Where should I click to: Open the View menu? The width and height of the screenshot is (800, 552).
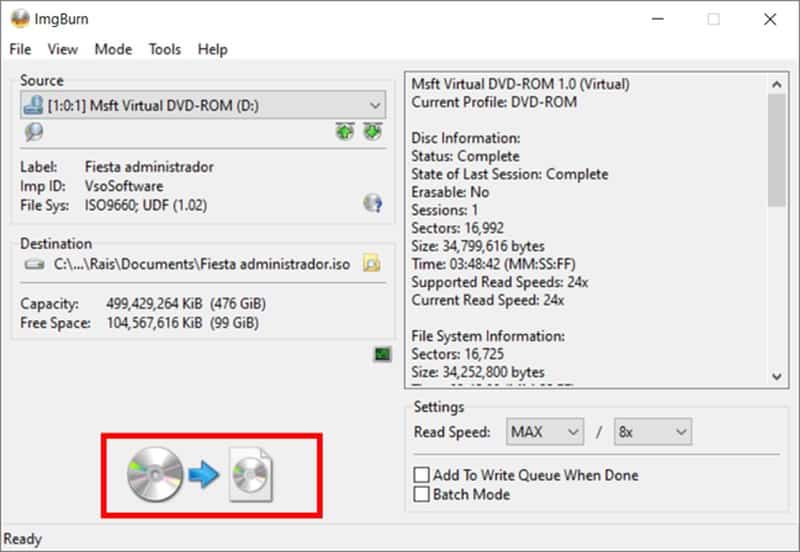coord(62,49)
